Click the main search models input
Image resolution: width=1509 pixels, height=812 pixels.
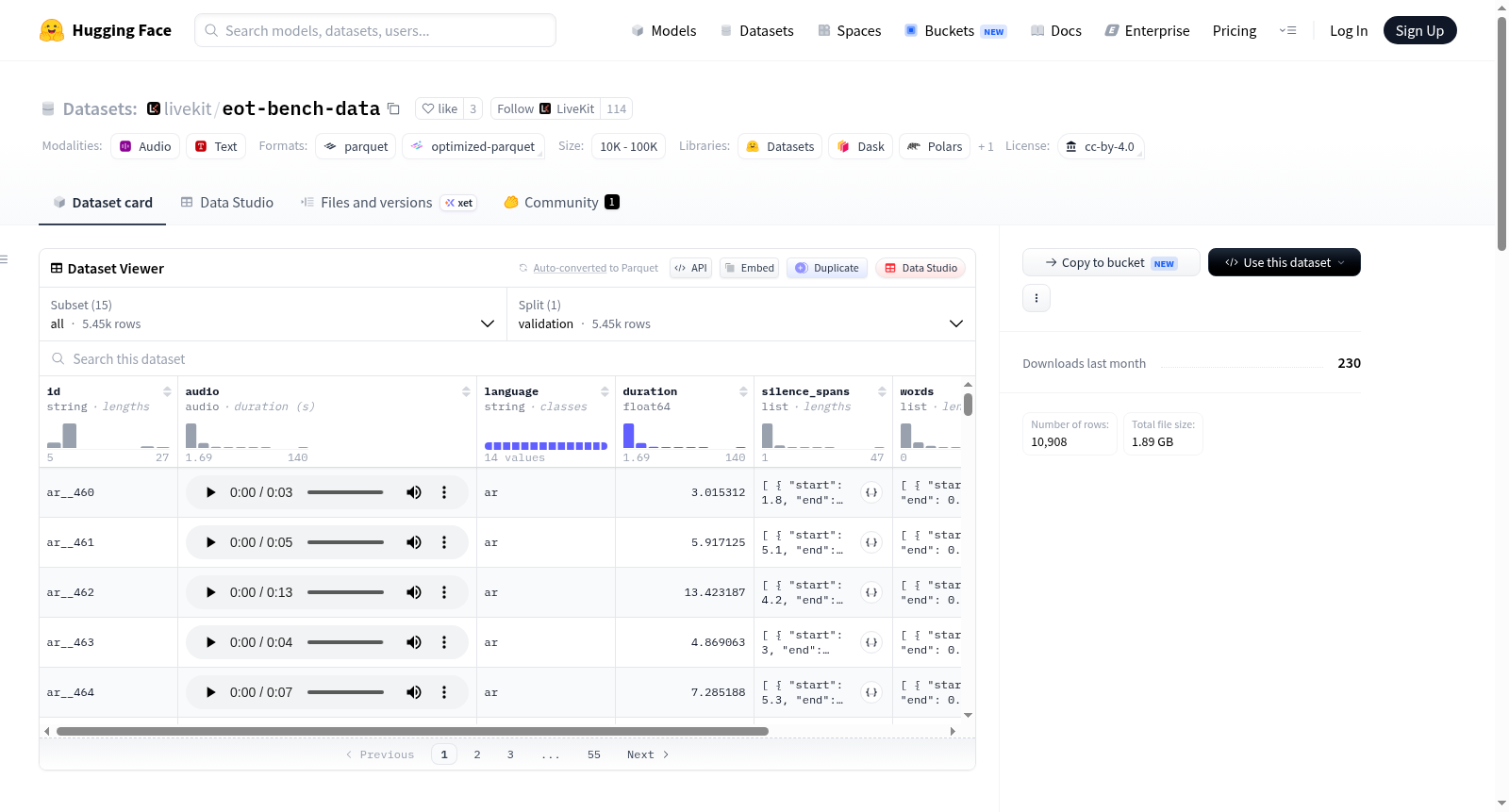tap(375, 30)
